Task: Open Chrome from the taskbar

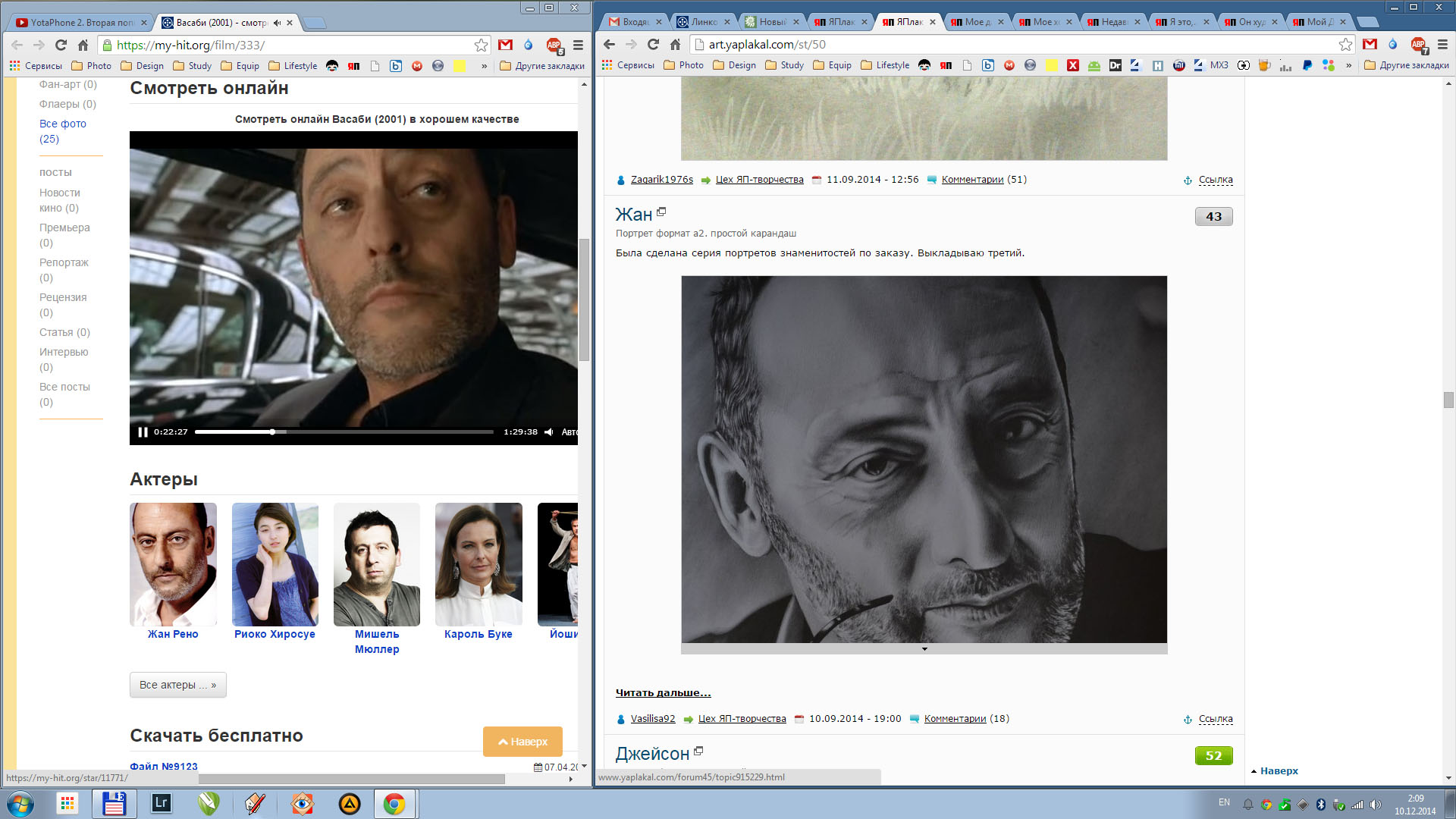Action: (x=394, y=804)
